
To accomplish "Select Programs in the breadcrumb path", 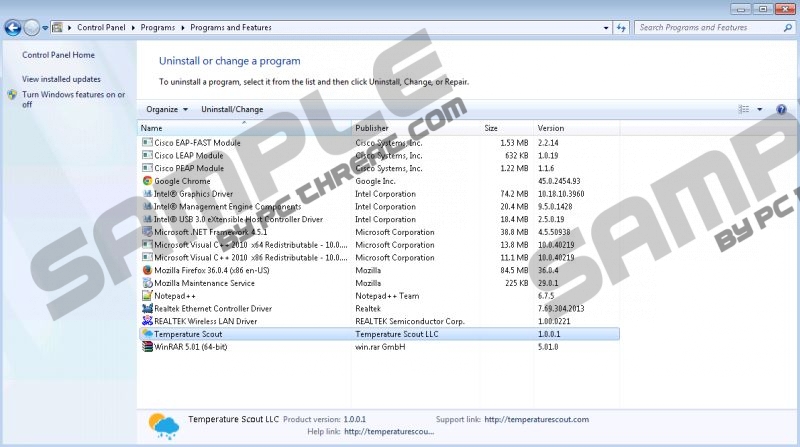I will pos(162,28).
